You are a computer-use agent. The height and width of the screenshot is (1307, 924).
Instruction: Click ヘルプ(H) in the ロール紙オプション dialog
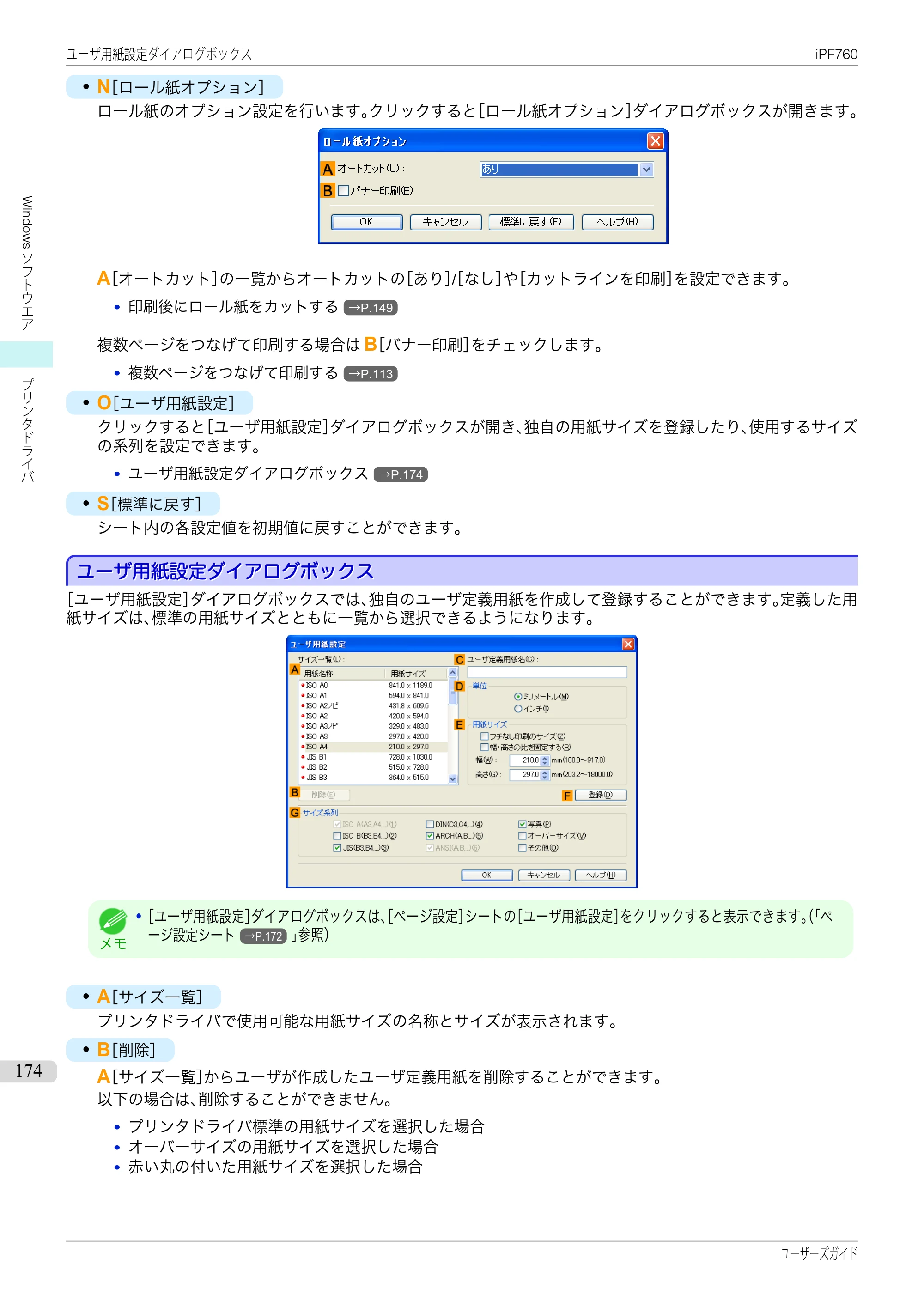pyautogui.click(x=617, y=221)
